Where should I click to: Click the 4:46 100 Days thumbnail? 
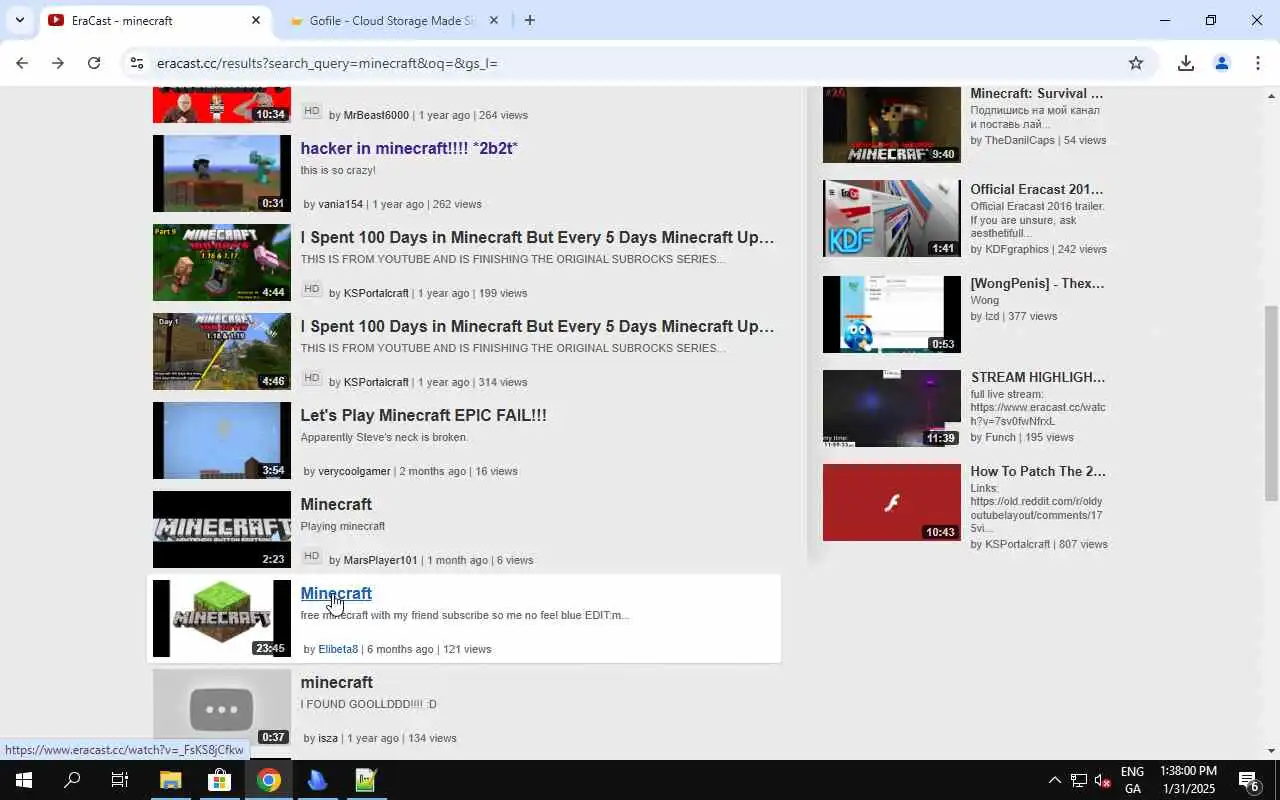click(x=222, y=352)
